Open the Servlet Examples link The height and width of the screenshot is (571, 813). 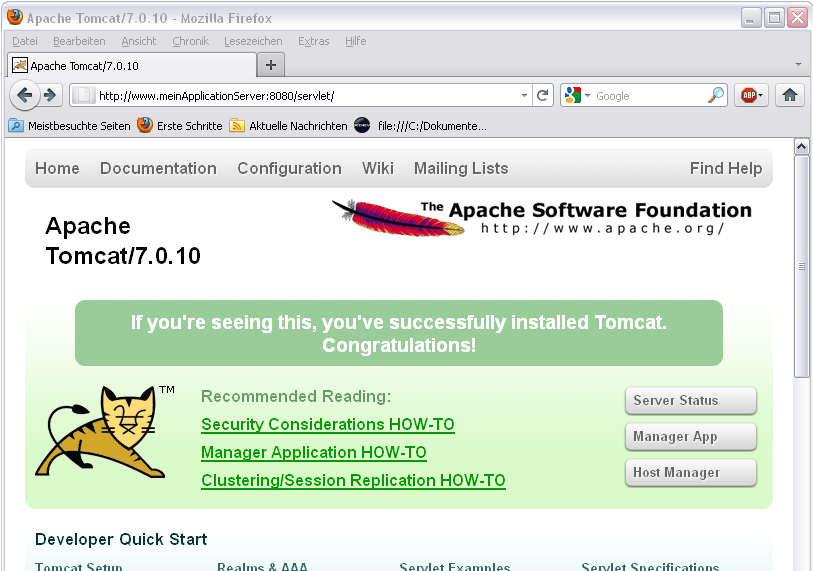click(x=455, y=566)
